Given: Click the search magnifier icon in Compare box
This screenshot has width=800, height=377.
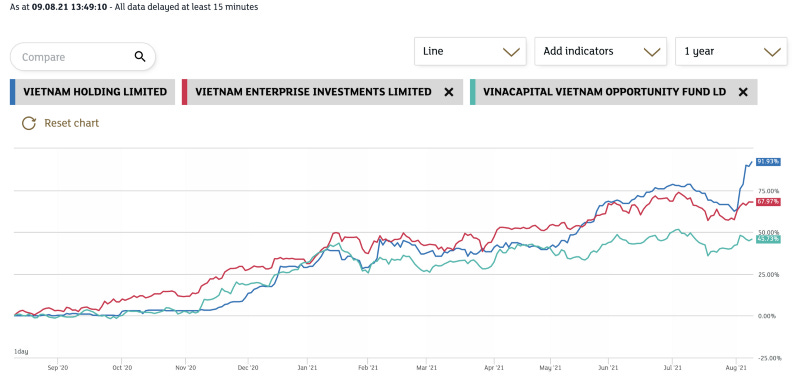Looking at the screenshot, I should pos(140,57).
